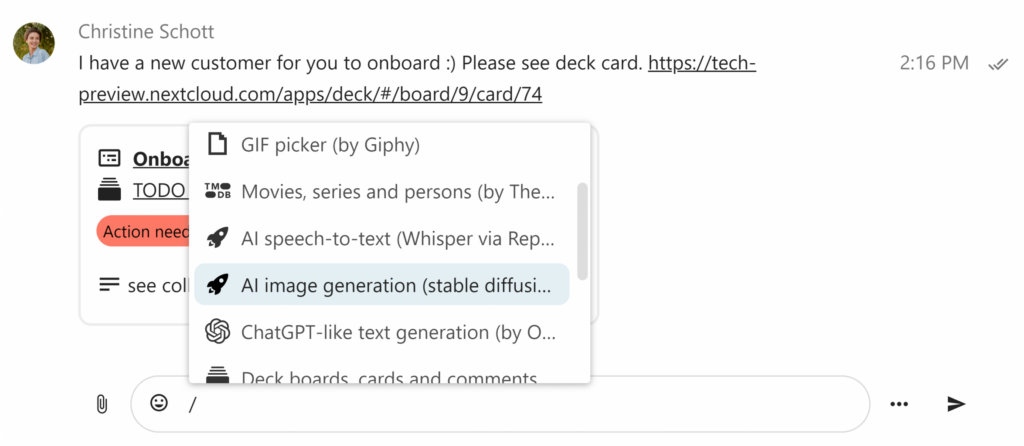Click the rocket icon beside AI speech-to-text
1024x446 pixels.
point(217,238)
